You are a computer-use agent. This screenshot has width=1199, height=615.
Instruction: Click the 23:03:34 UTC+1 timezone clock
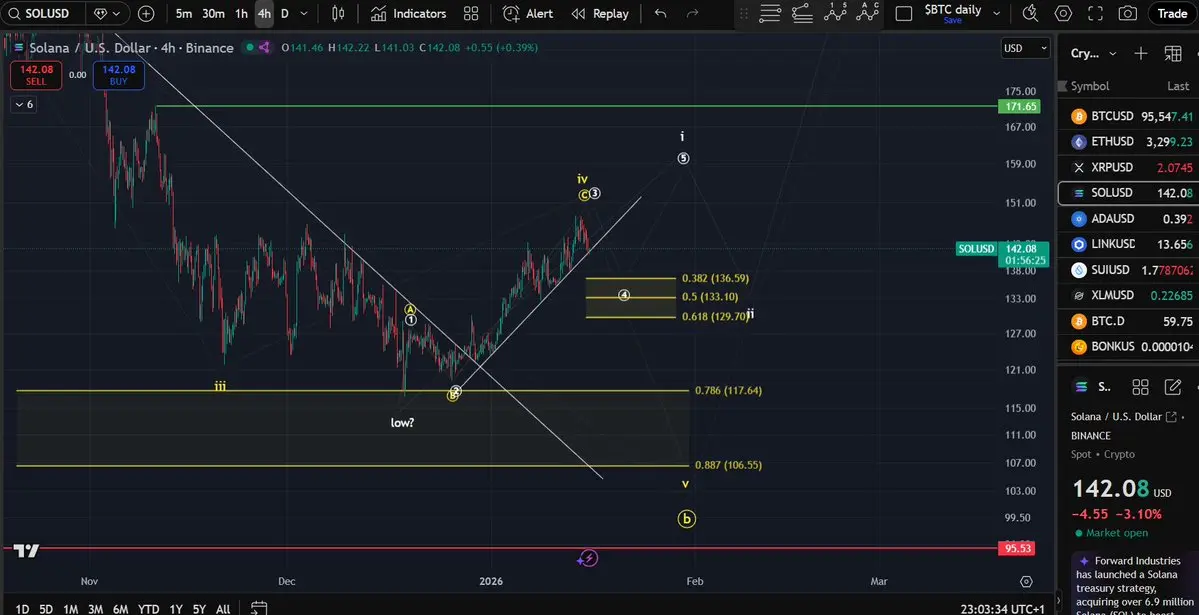click(x=1002, y=609)
